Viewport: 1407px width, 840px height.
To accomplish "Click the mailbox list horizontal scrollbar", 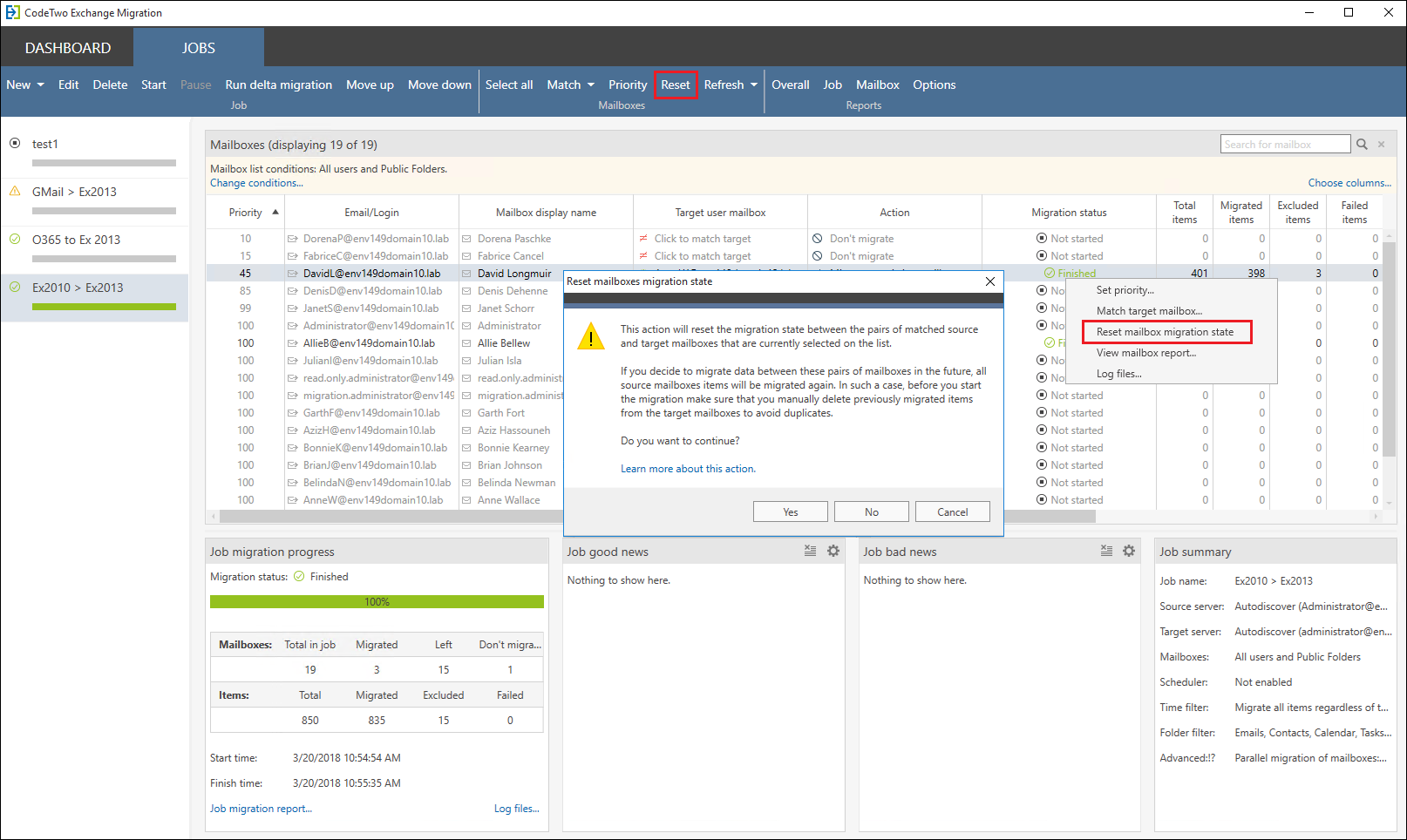I will tap(657, 516).
